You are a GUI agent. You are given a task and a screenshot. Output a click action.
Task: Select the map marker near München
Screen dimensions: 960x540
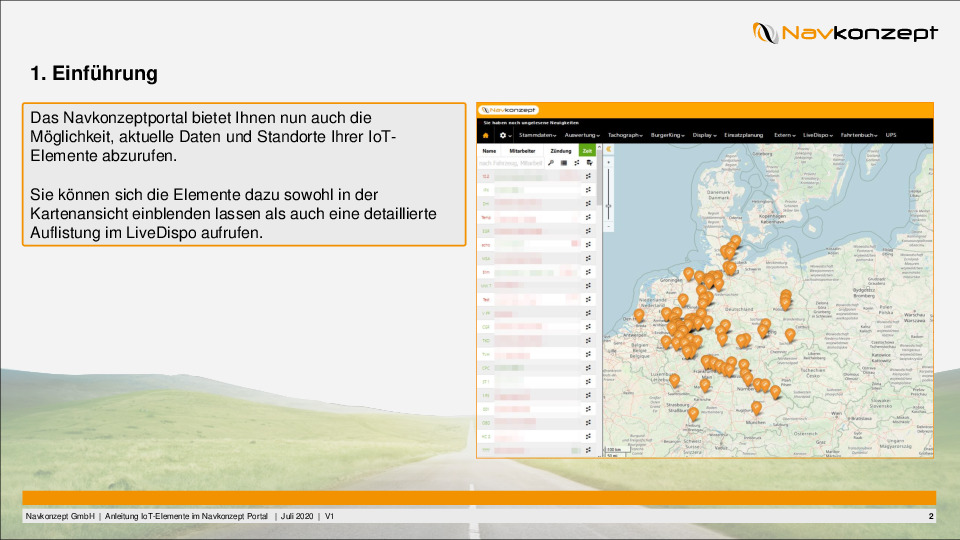[x=756, y=407]
